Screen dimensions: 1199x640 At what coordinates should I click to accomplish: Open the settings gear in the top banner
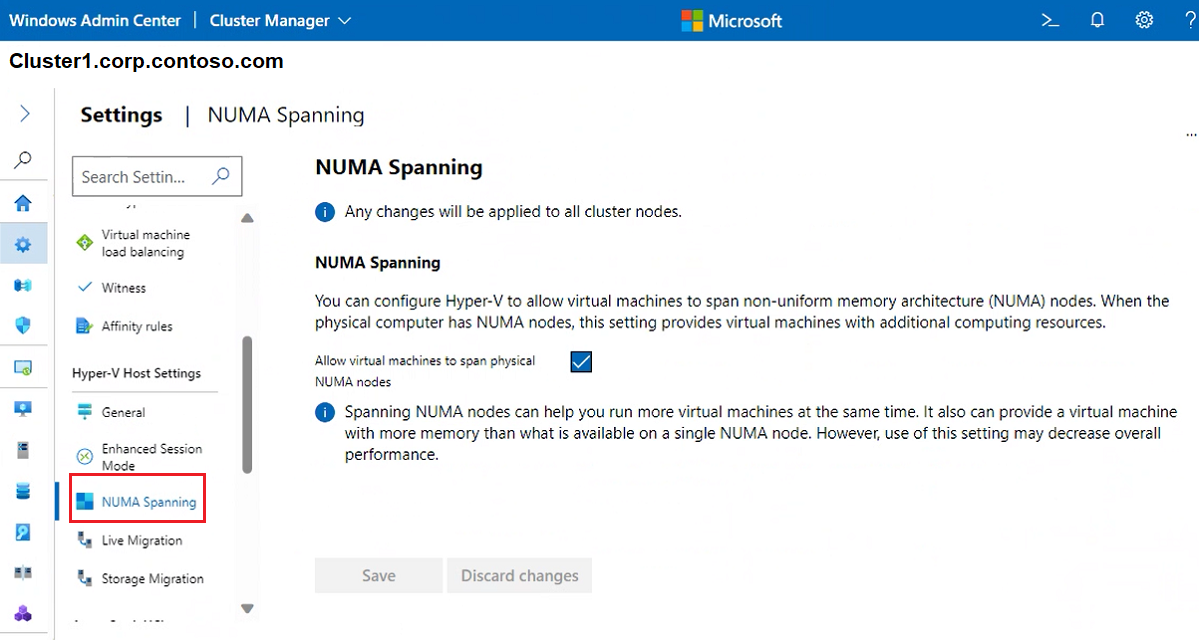point(1144,19)
